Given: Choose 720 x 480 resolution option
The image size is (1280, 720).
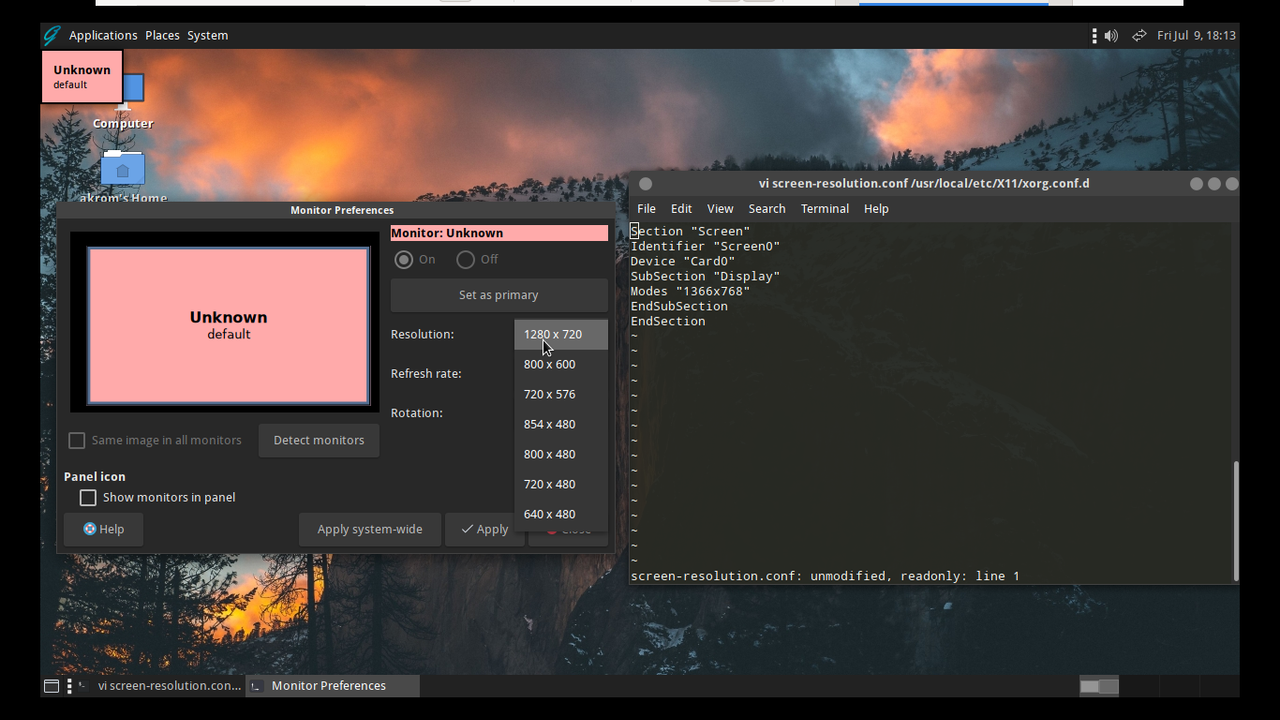Looking at the screenshot, I should 561,484.
